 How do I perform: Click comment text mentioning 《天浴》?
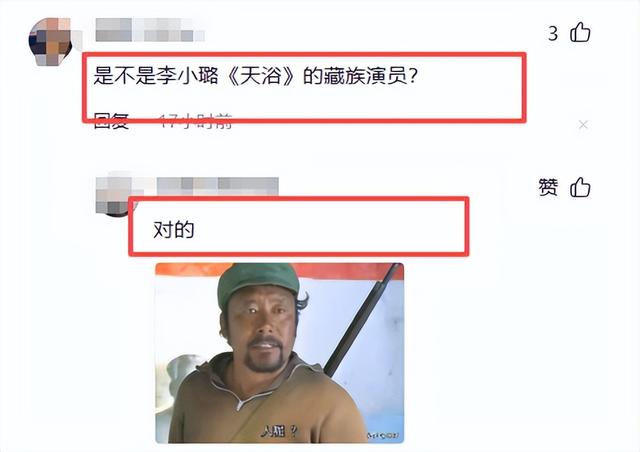pos(256,75)
